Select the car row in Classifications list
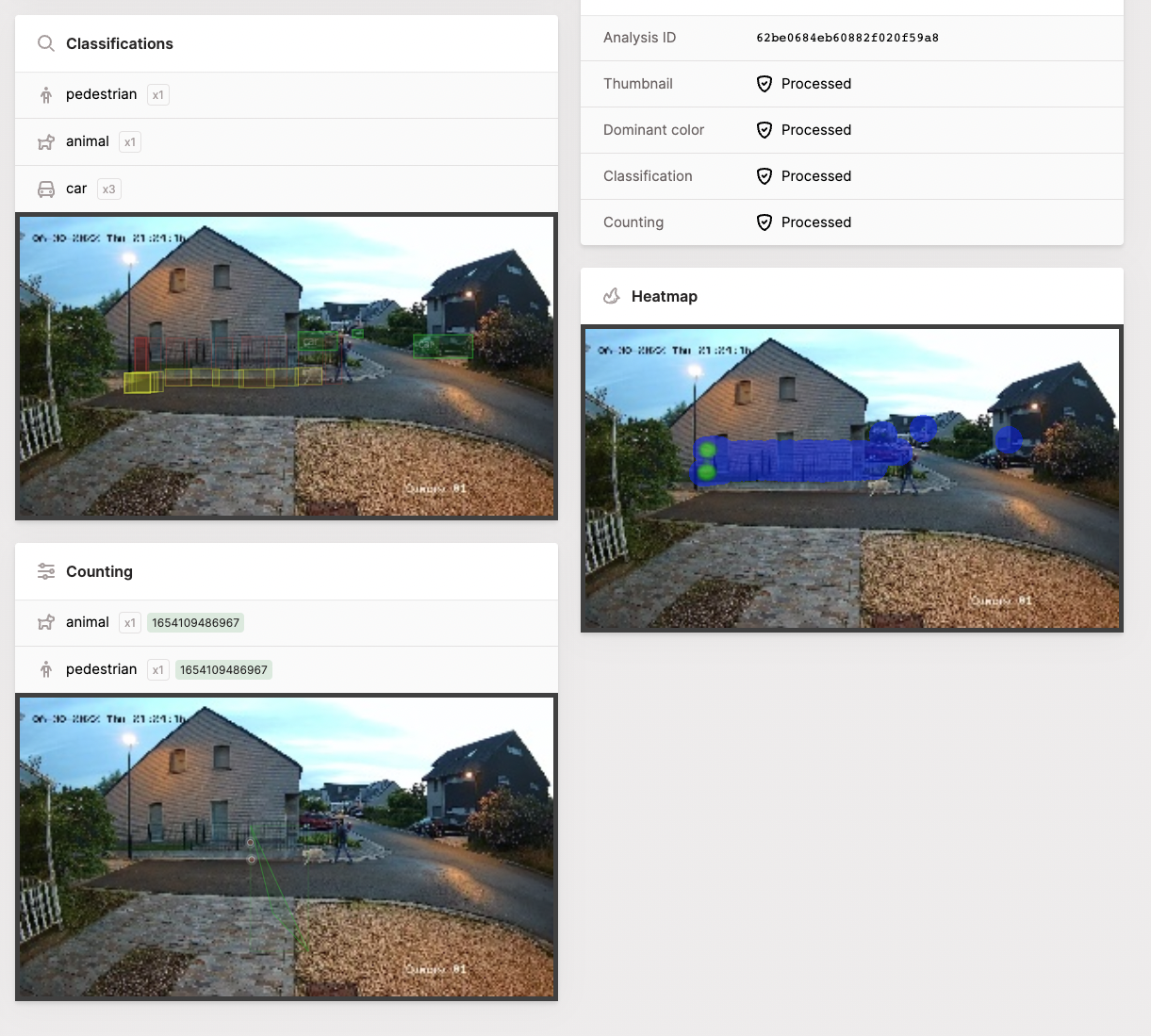Screen dimensions: 1151x1036 (x=76, y=189)
